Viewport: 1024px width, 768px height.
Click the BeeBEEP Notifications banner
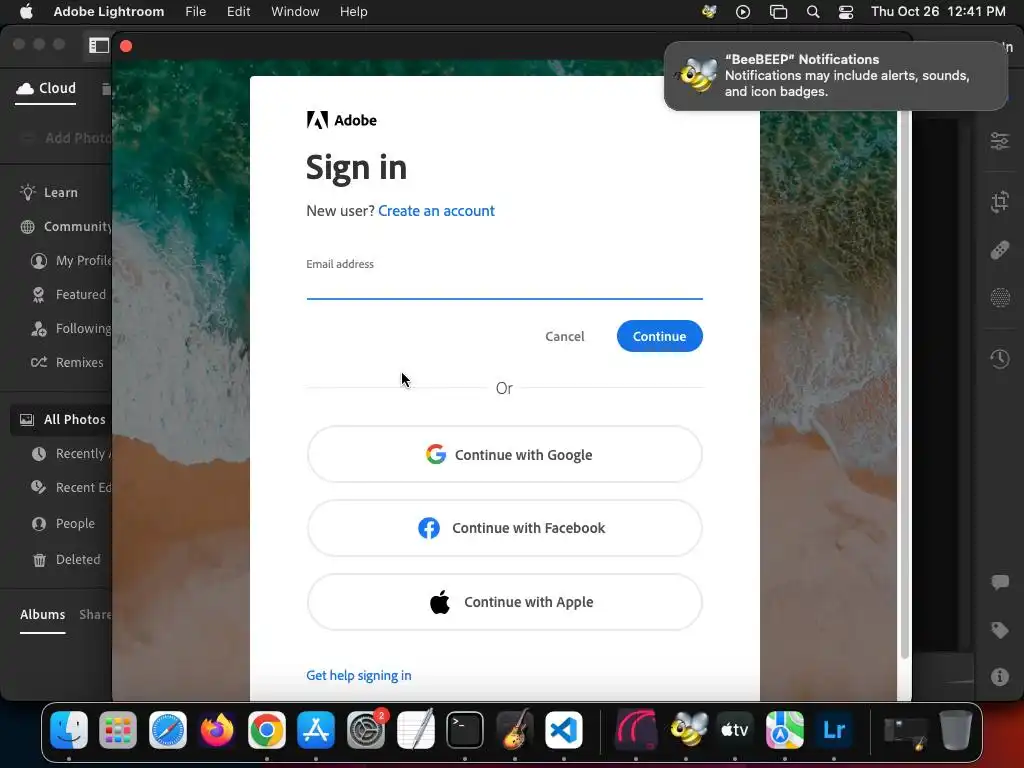coord(835,76)
